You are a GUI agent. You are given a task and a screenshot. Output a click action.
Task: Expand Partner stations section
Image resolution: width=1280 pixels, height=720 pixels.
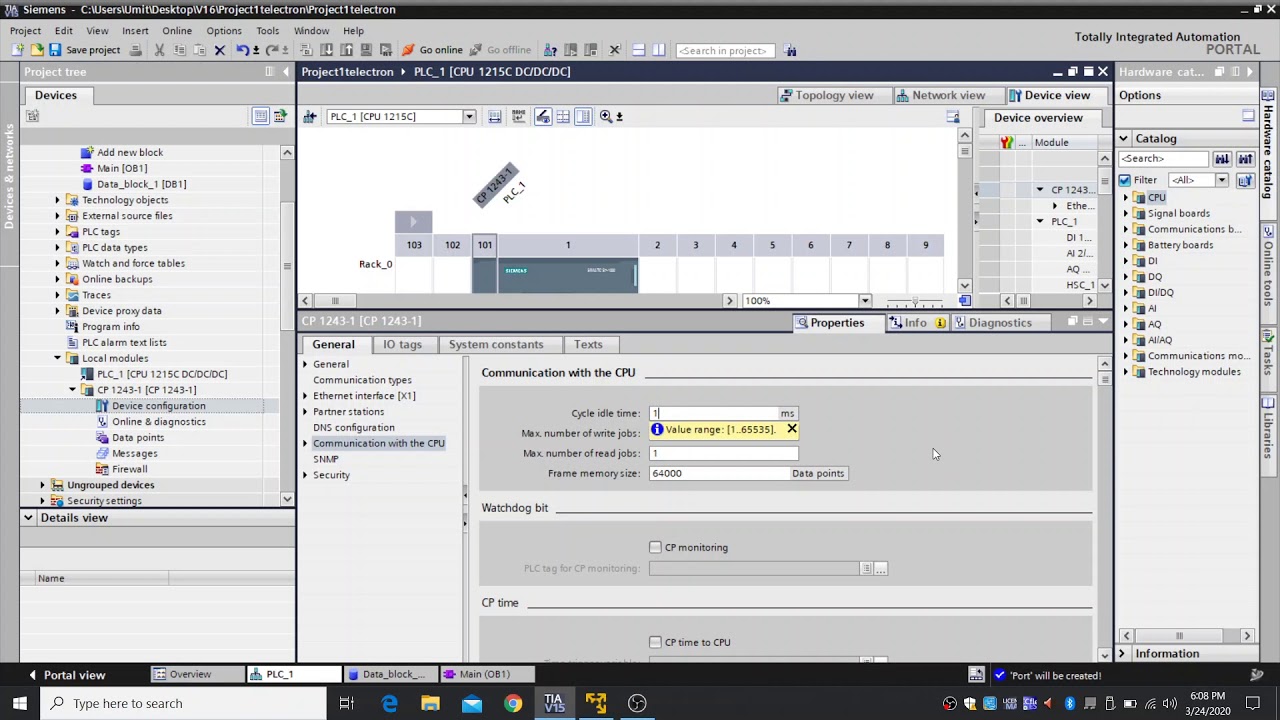tap(306, 412)
